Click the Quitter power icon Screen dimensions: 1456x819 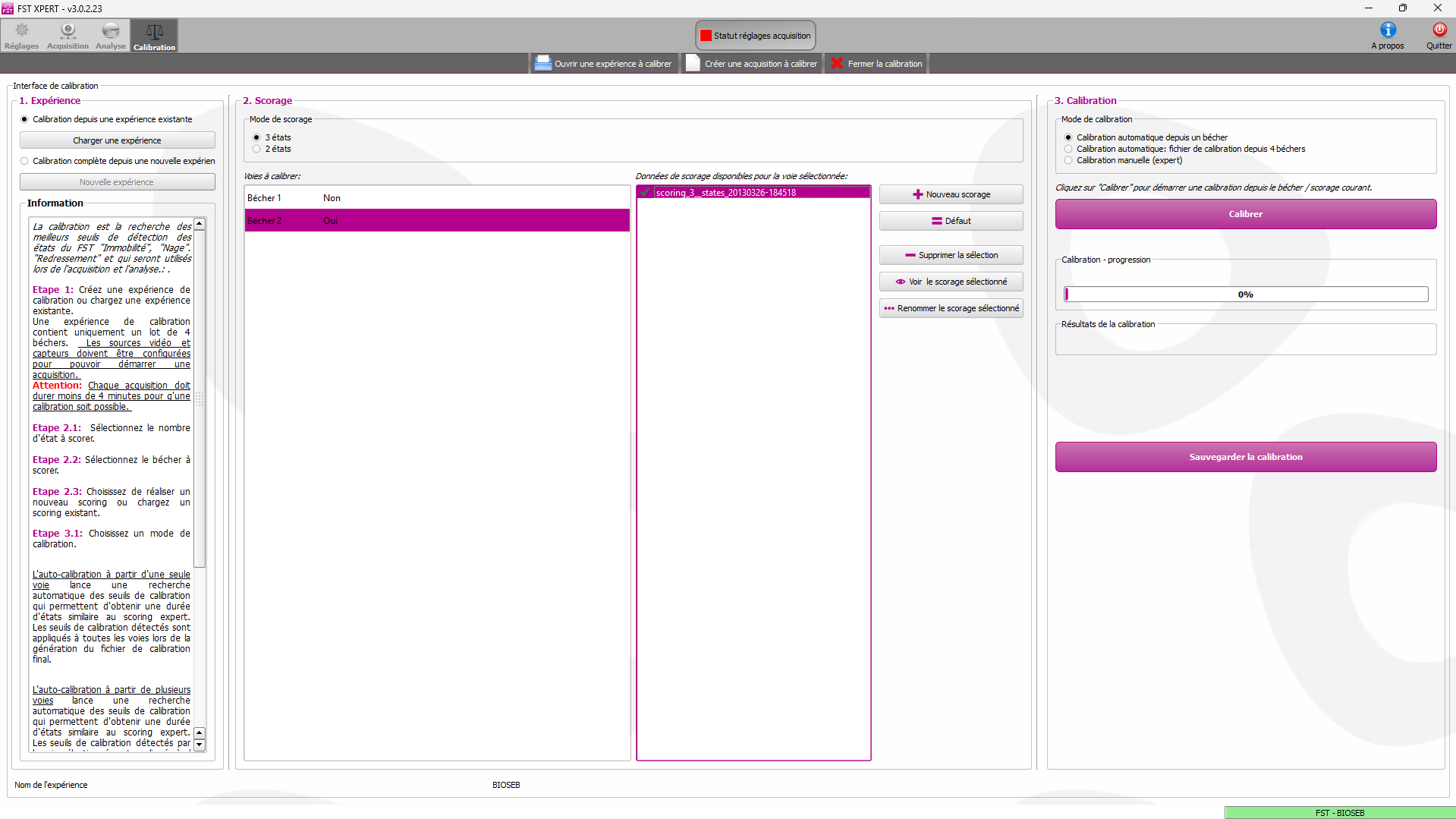coord(1439,30)
